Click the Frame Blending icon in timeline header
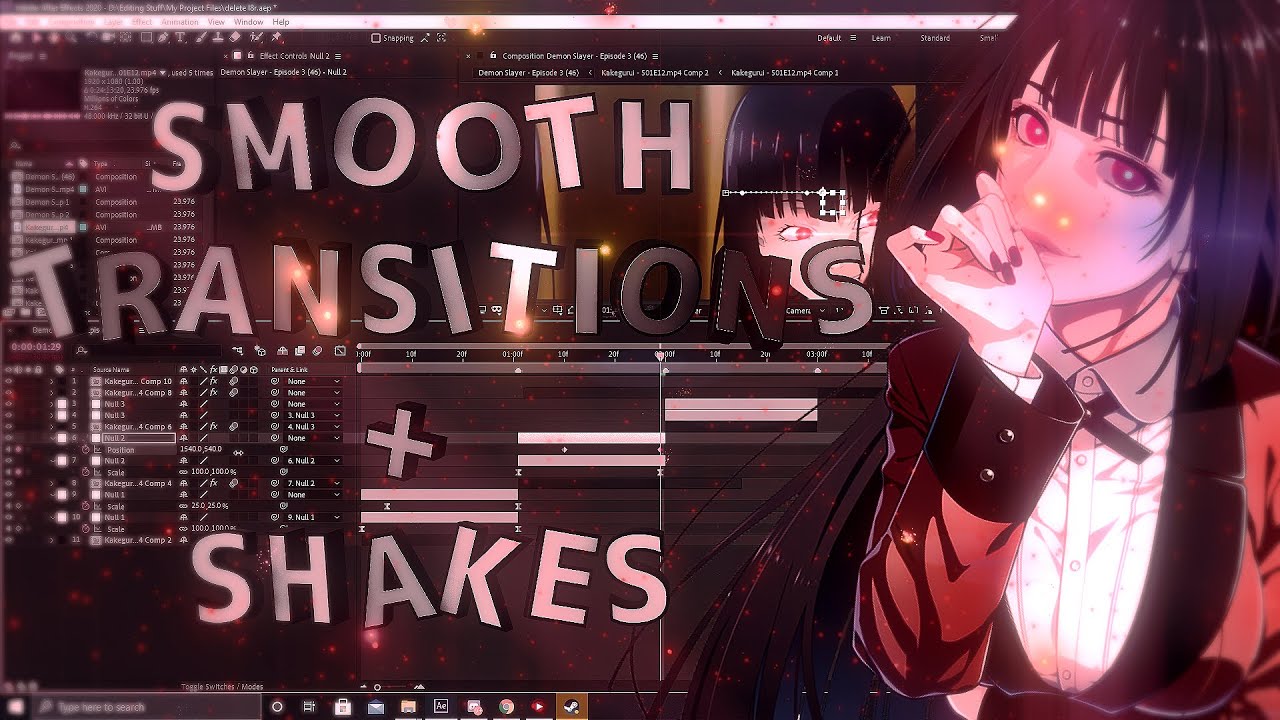 coord(300,351)
